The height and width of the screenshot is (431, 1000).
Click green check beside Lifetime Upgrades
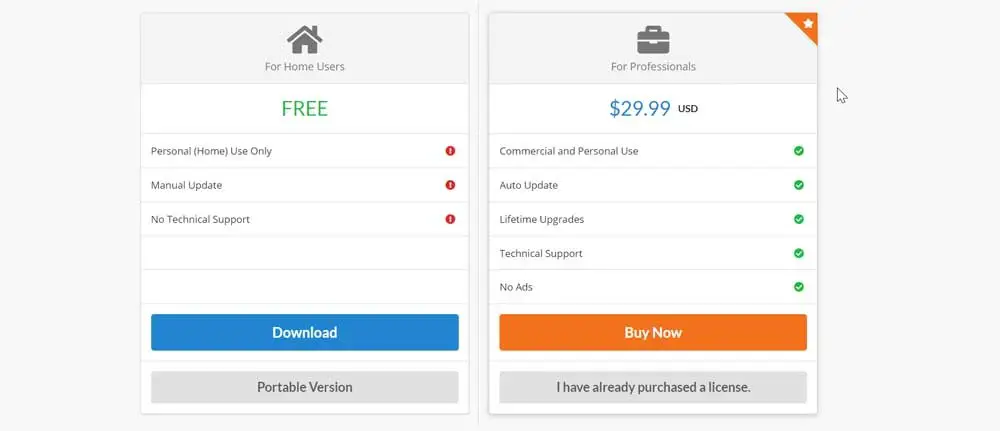coord(798,219)
